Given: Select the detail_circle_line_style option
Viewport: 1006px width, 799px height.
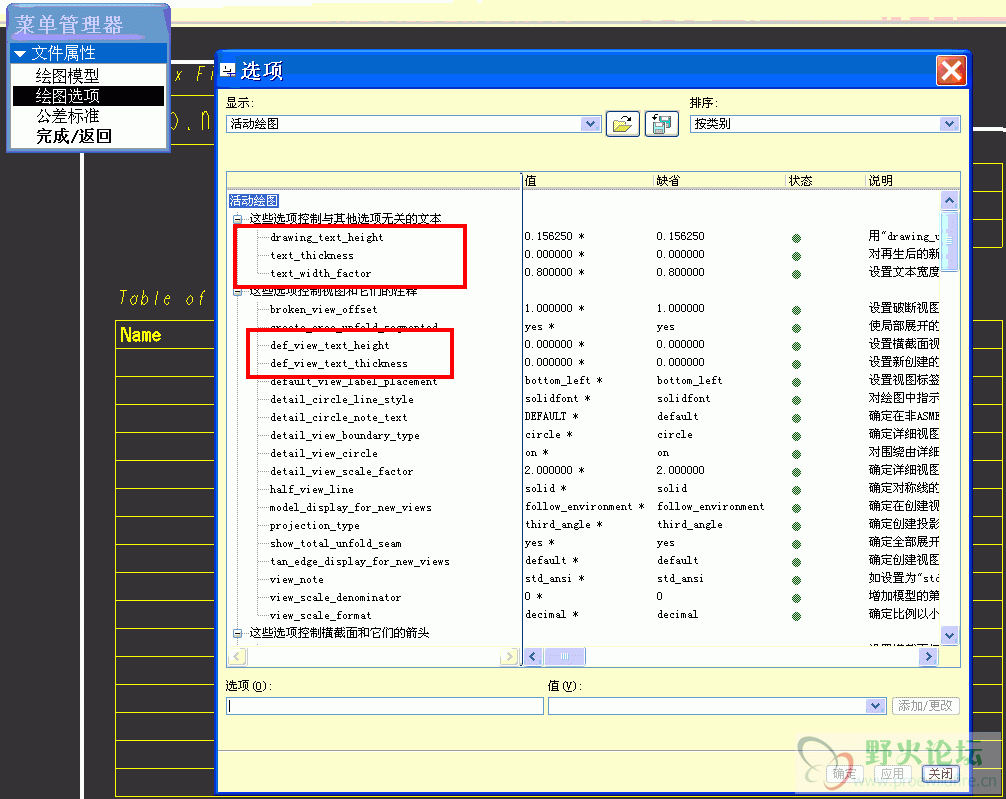Looking at the screenshot, I should (x=342, y=399).
